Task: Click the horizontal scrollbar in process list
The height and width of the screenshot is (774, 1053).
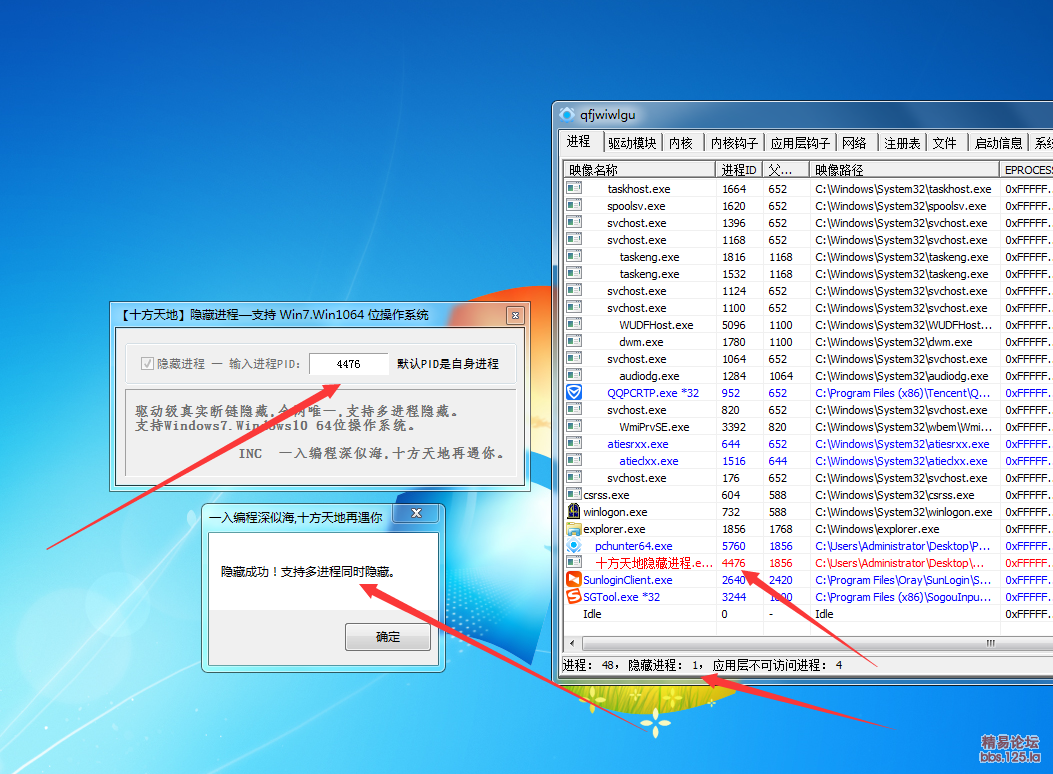Action: tap(800, 643)
